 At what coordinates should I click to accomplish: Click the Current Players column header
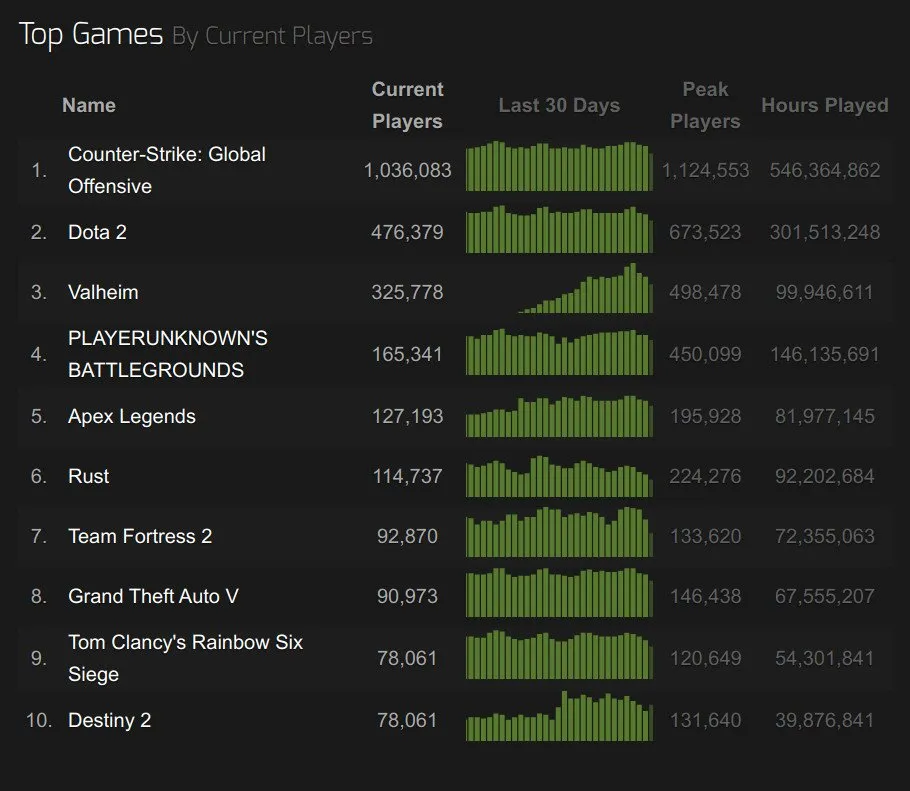pos(407,105)
